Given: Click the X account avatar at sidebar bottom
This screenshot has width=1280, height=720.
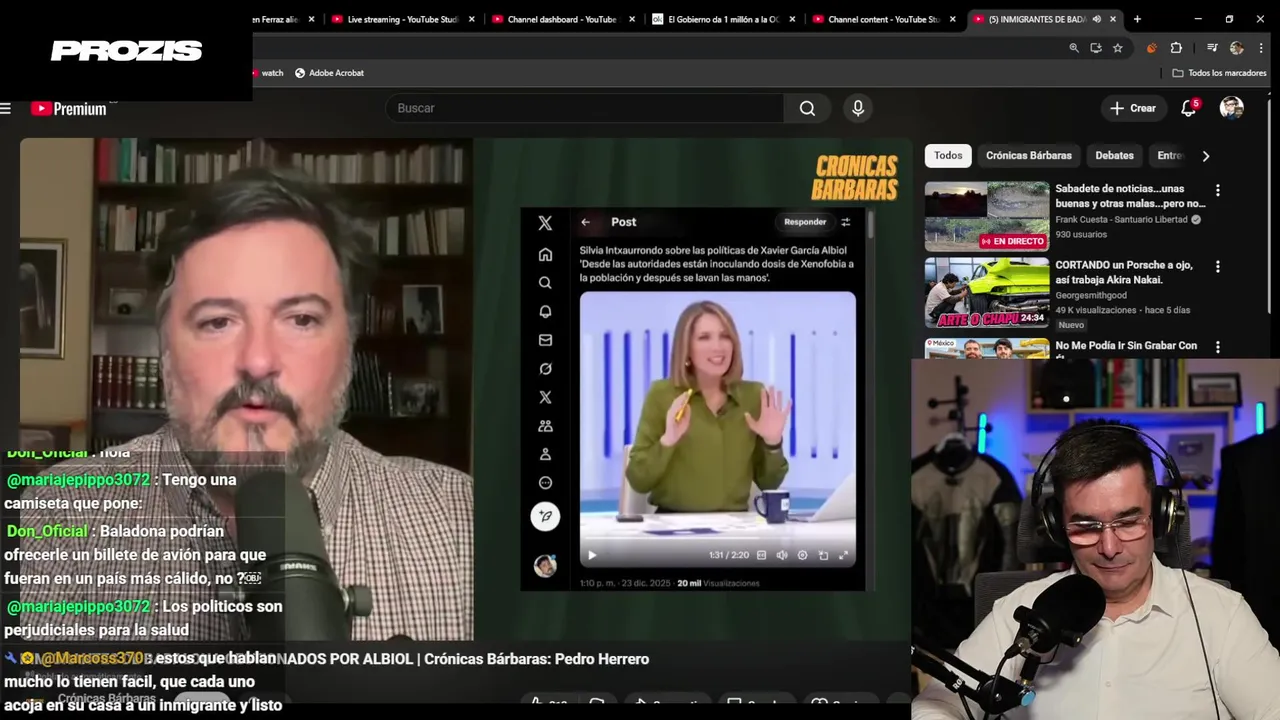Looking at the screenshot, I should pos(545,566).
